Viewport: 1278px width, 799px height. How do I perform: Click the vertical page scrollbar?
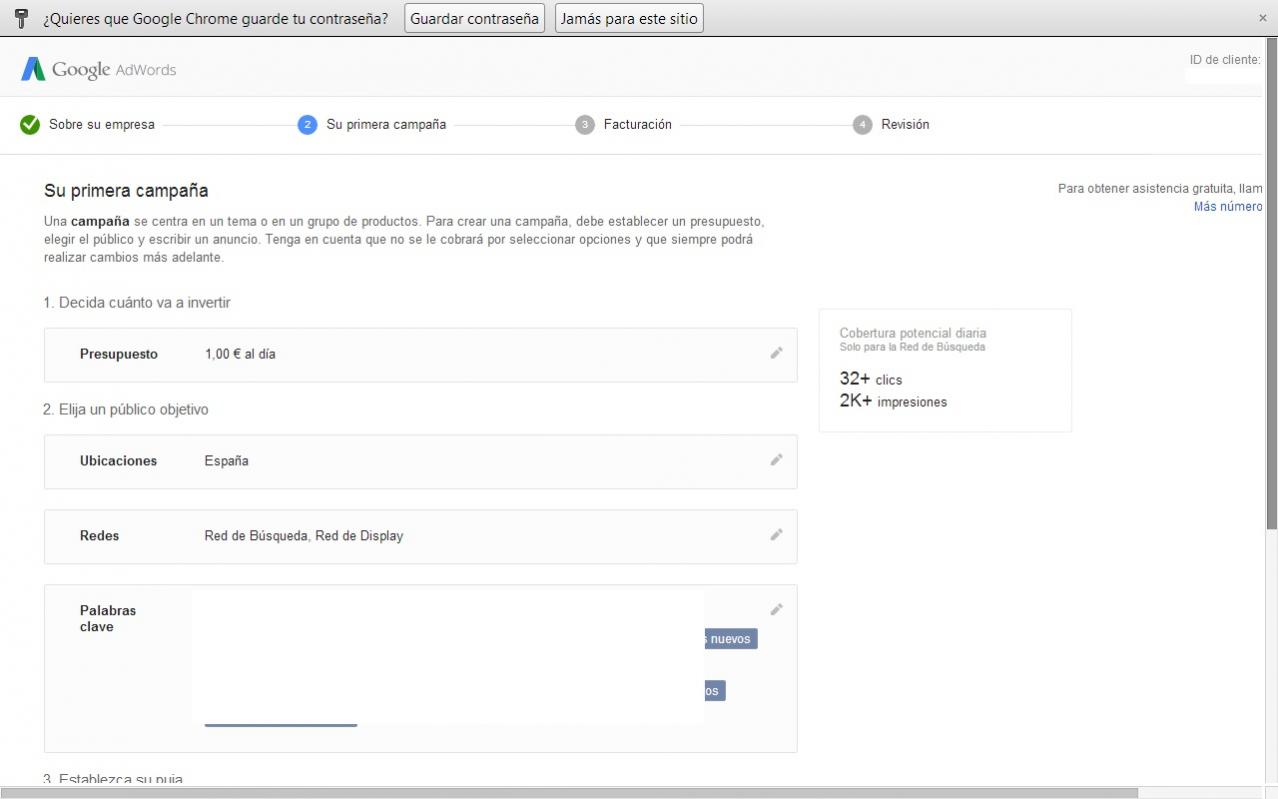tap(1271, 300)
